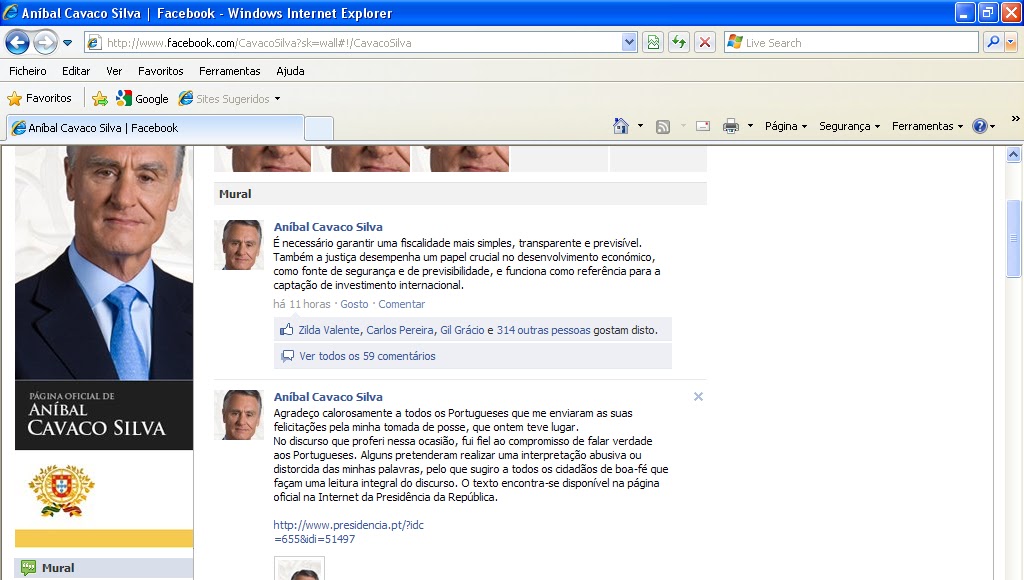Viewport: 1024px width, 580px height.
Task: Open Ferramentas command bar dropdown
Action: pos(927,126)
